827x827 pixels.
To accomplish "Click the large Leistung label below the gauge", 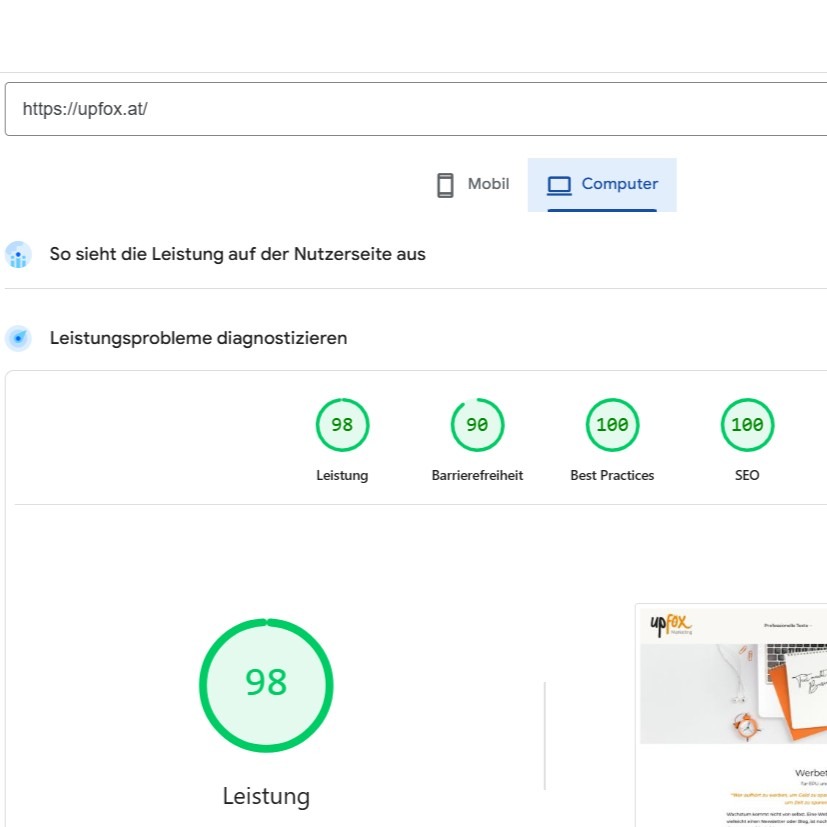I will tap(266, 797).
